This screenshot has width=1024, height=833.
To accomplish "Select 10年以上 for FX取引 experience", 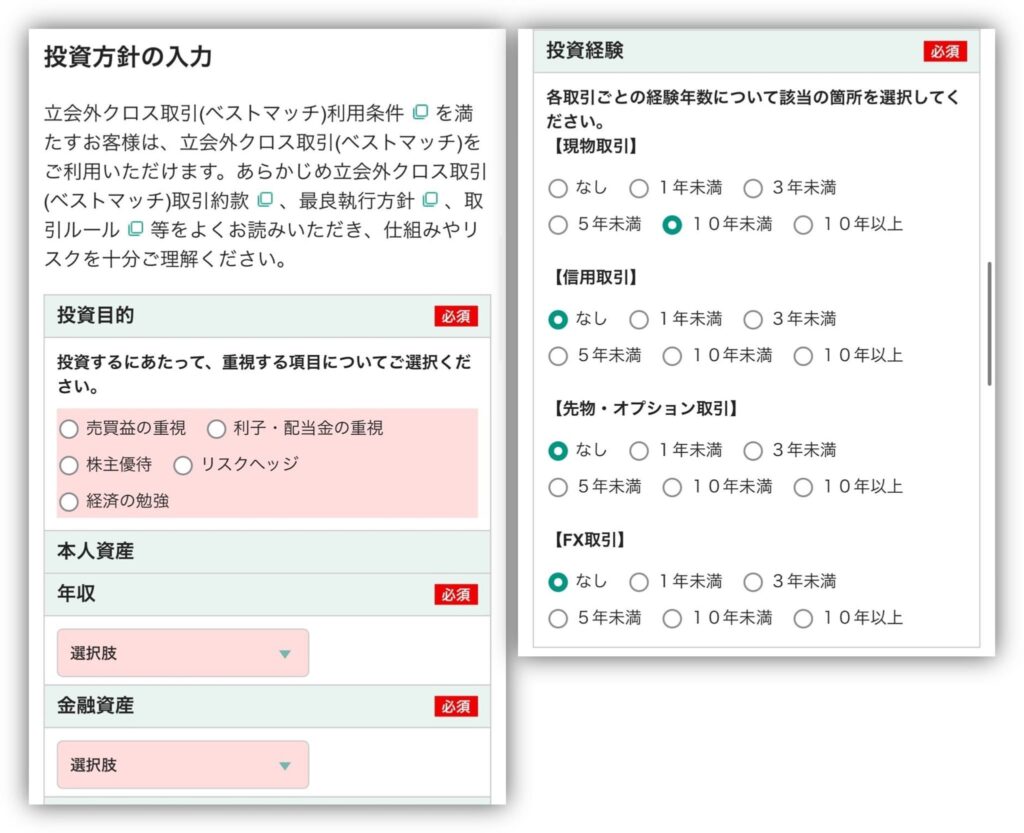I will tap(803, 619).
